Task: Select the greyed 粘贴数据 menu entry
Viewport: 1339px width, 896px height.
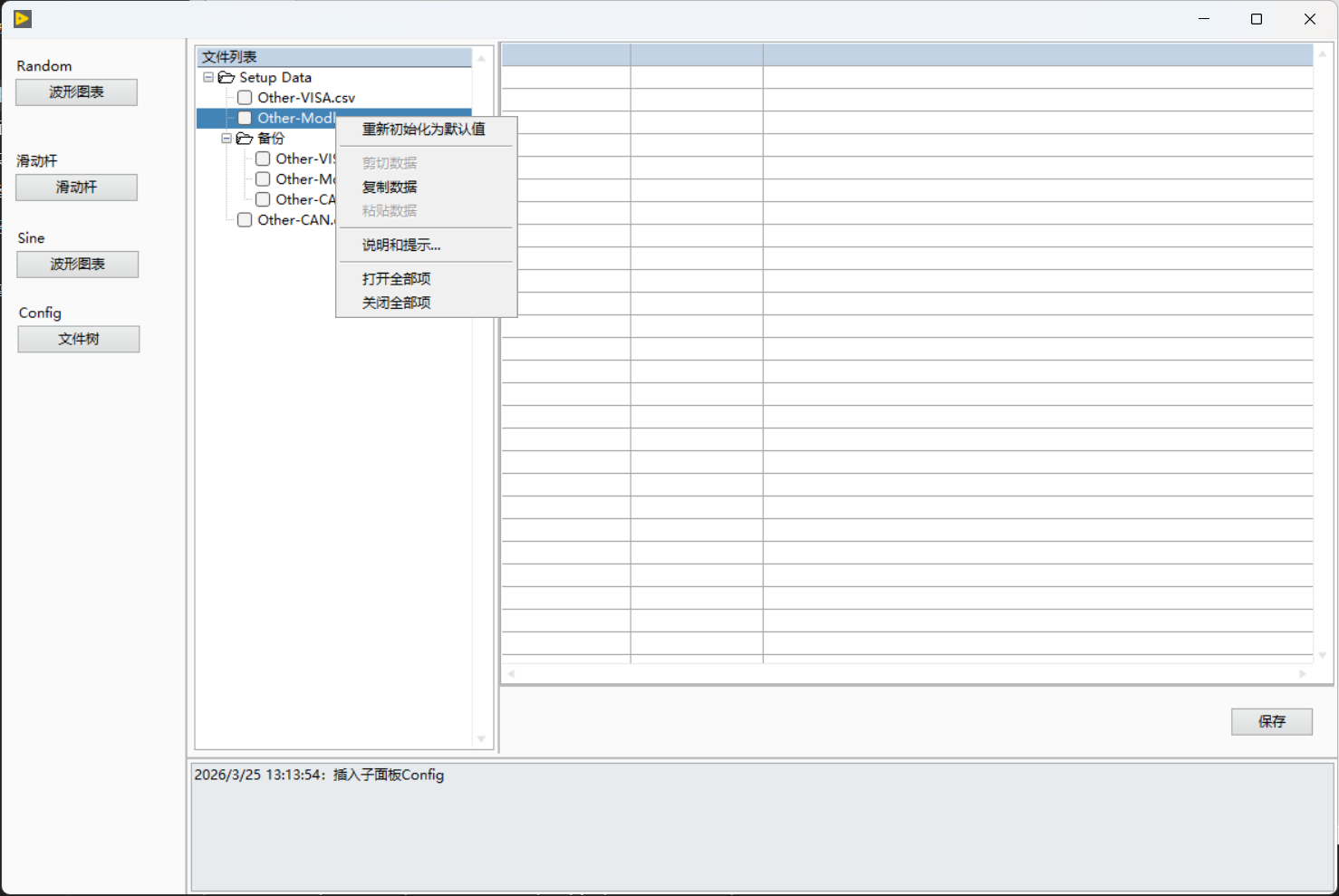Action: click(390, 210)
